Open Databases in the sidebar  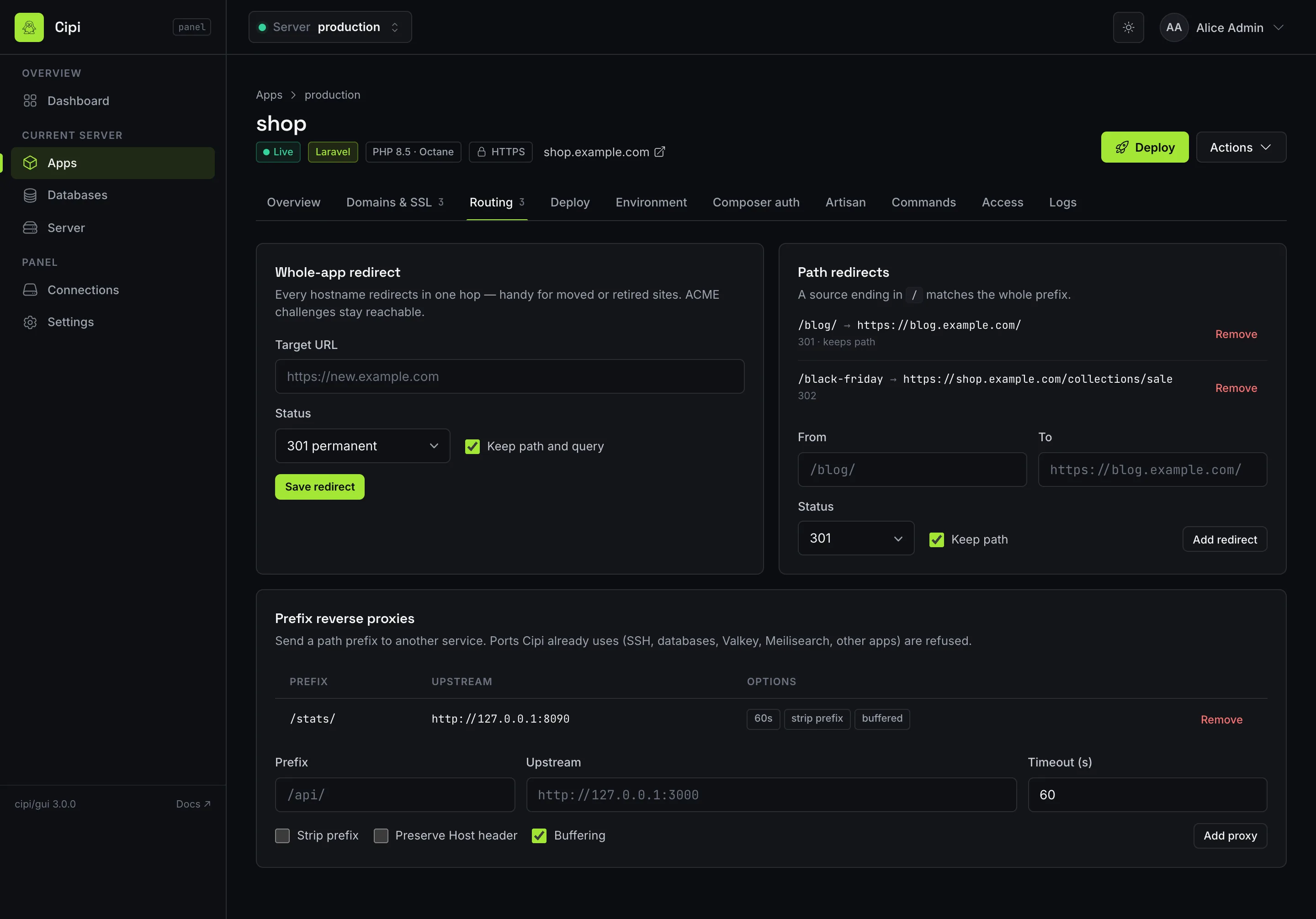tap(113, 195)
